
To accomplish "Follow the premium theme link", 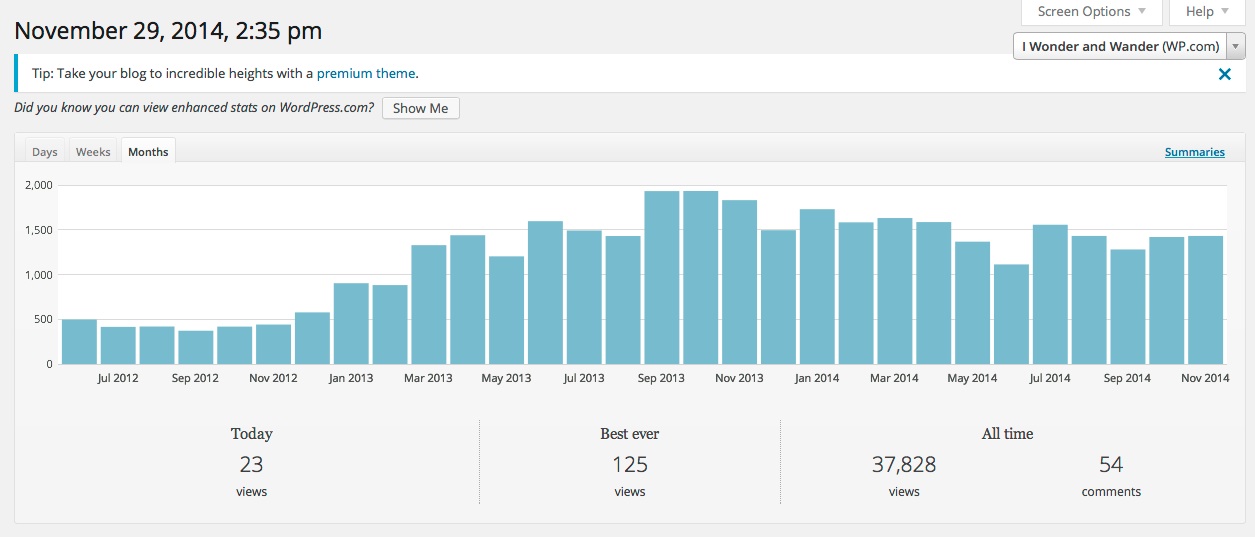I will pos(366,73).
